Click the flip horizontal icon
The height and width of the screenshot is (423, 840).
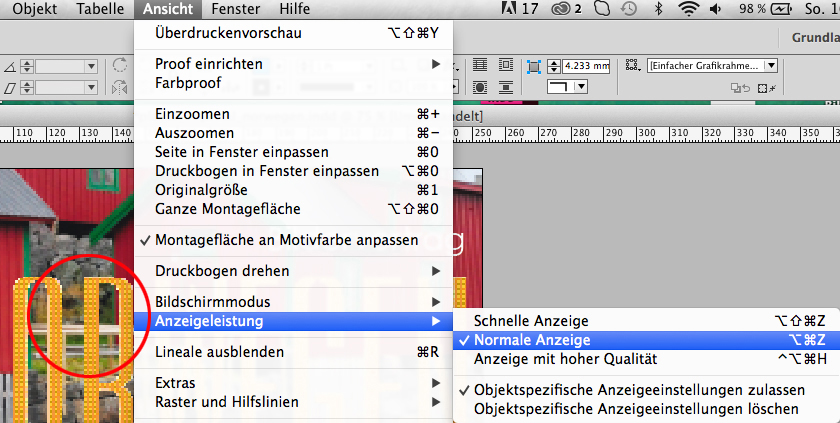point(120,89)
